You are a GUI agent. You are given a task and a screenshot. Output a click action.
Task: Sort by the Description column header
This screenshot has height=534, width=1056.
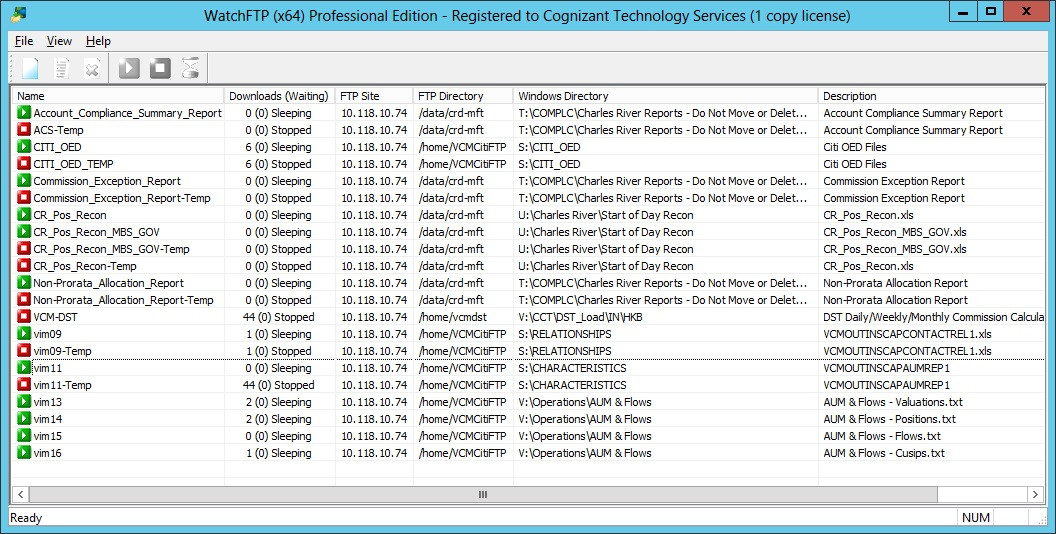(931, 96)
